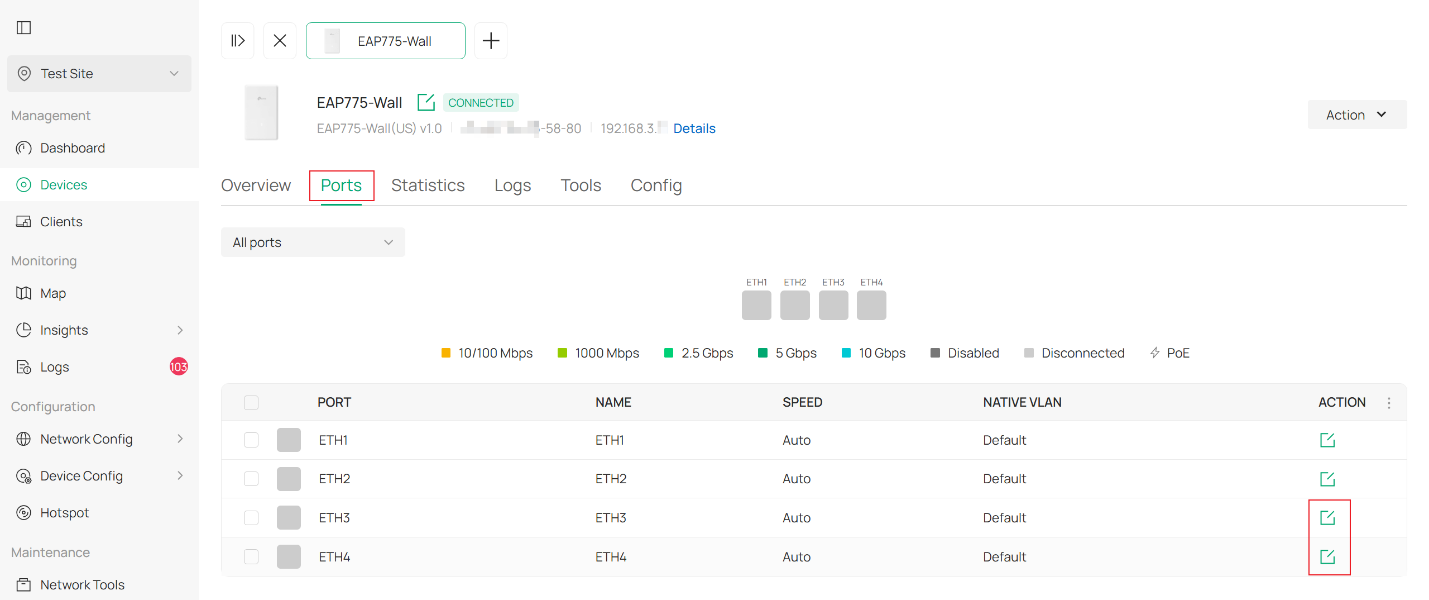
Task: Select the ETH2 port diagram square
Action: [x=795, y=305]
